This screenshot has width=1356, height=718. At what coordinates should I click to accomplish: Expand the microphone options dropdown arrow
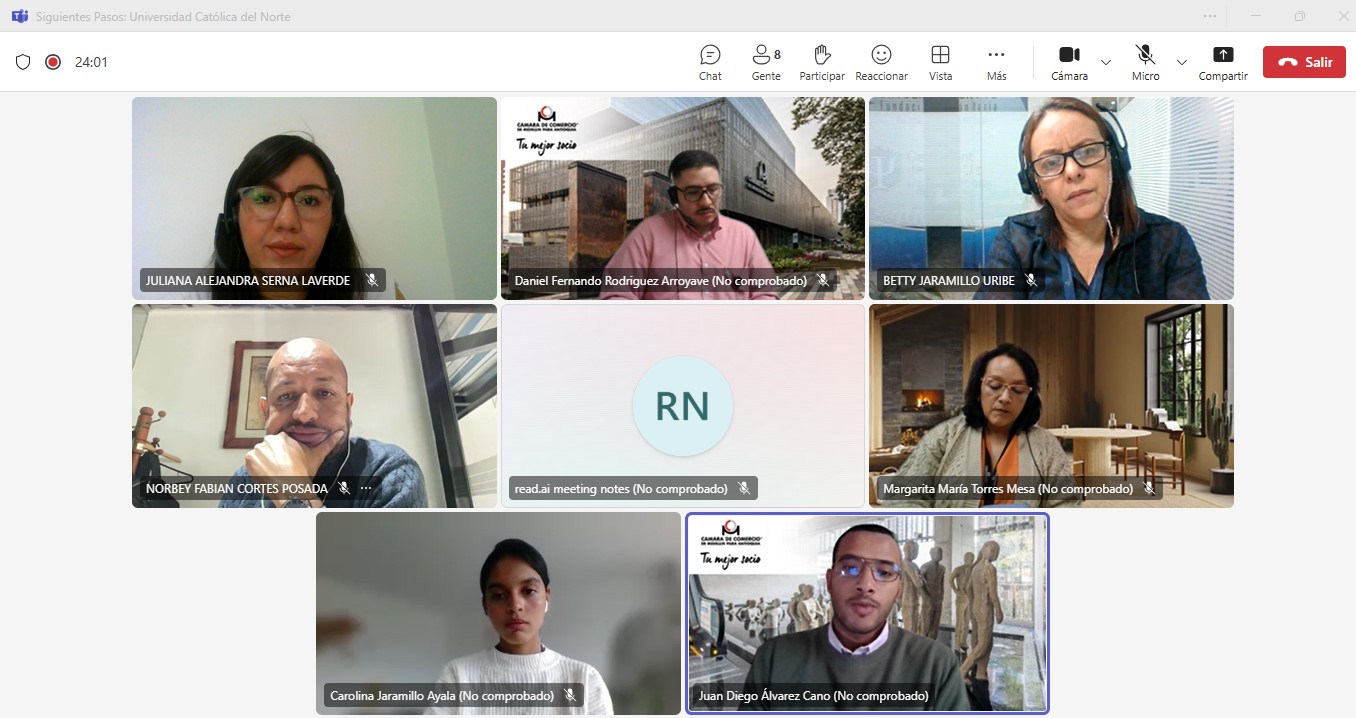tap(1182, 62)
